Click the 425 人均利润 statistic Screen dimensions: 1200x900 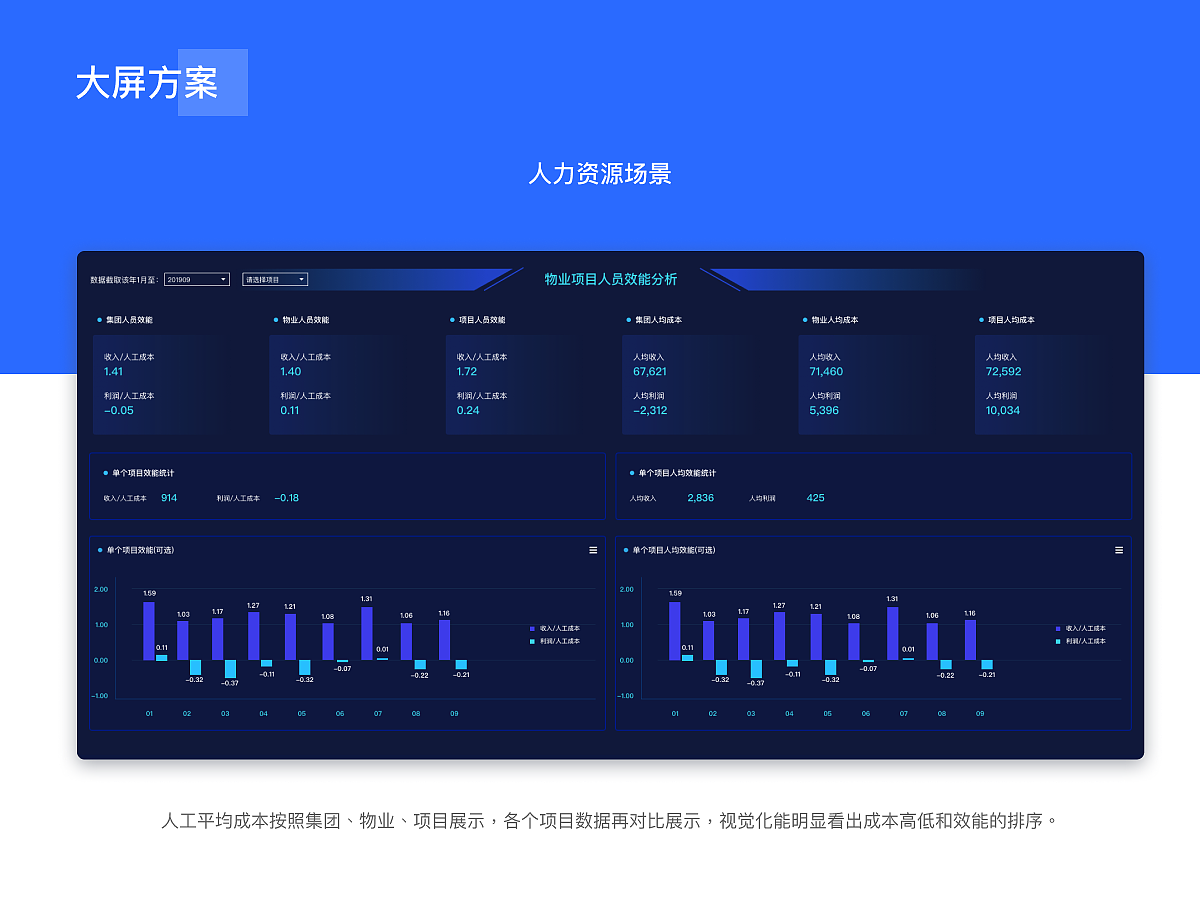click(816, 498)
